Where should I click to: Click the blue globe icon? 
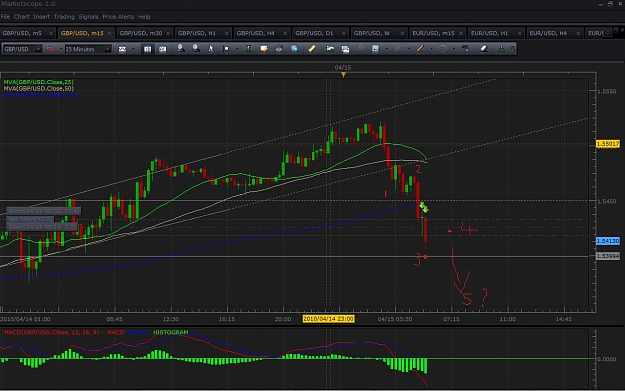click(294, 49)
